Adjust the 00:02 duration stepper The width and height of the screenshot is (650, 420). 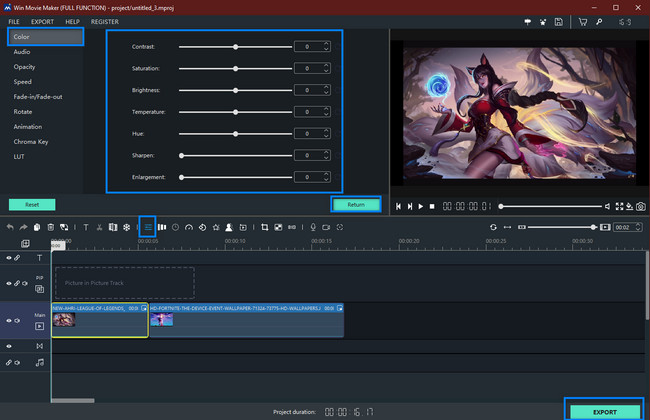tap(638, 227)
